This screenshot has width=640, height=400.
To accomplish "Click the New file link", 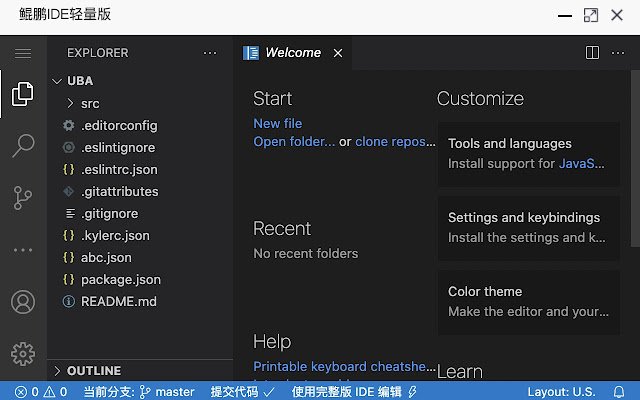I will pos(278,124).
